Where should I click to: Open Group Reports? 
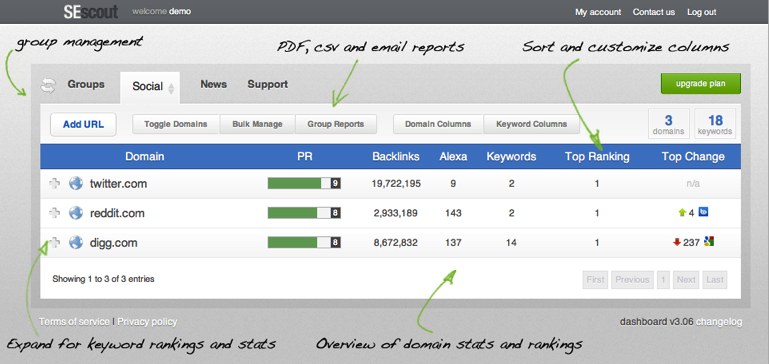tap(336, 124)
